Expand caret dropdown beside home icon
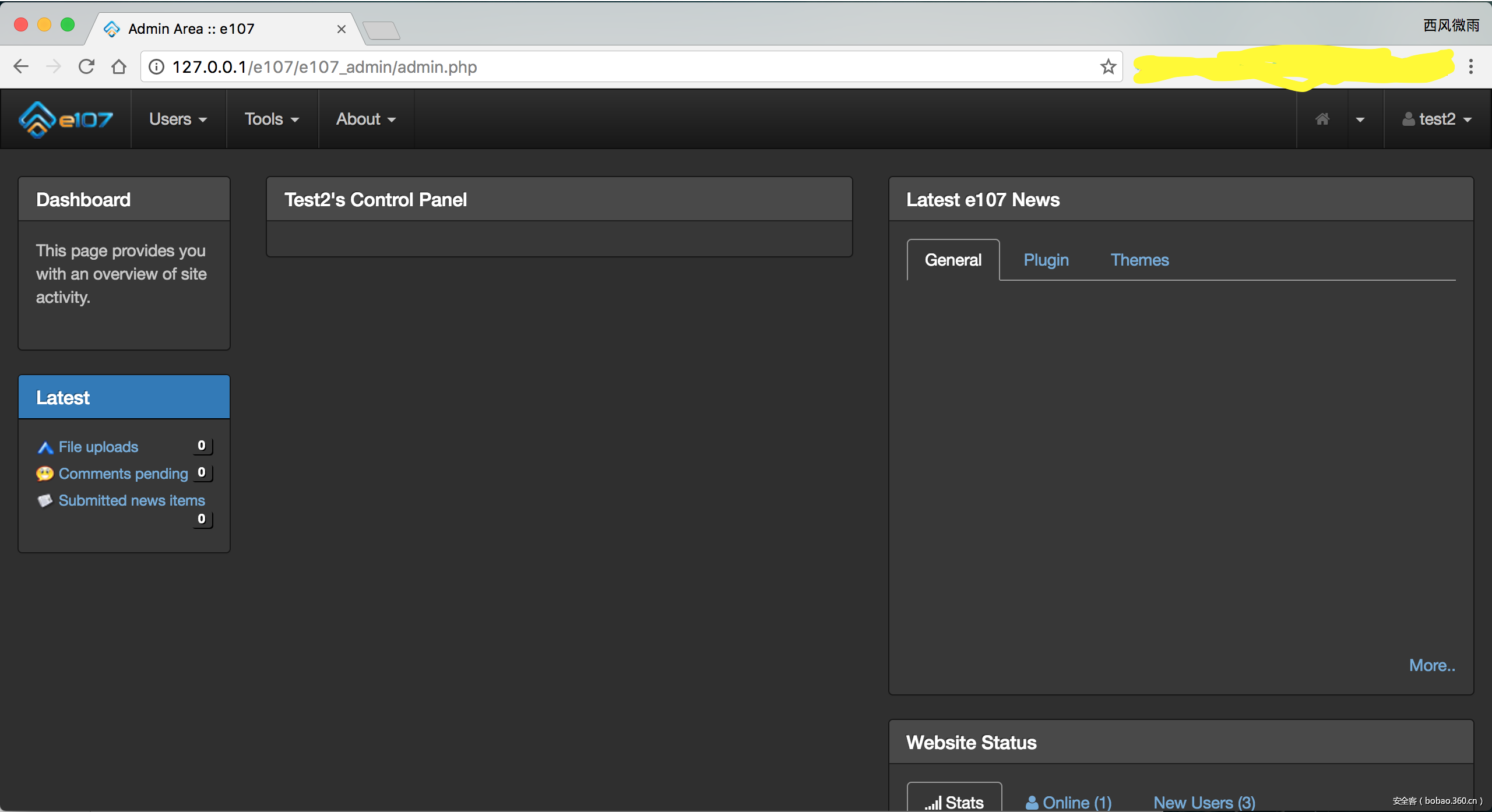 pos(1360,120)
